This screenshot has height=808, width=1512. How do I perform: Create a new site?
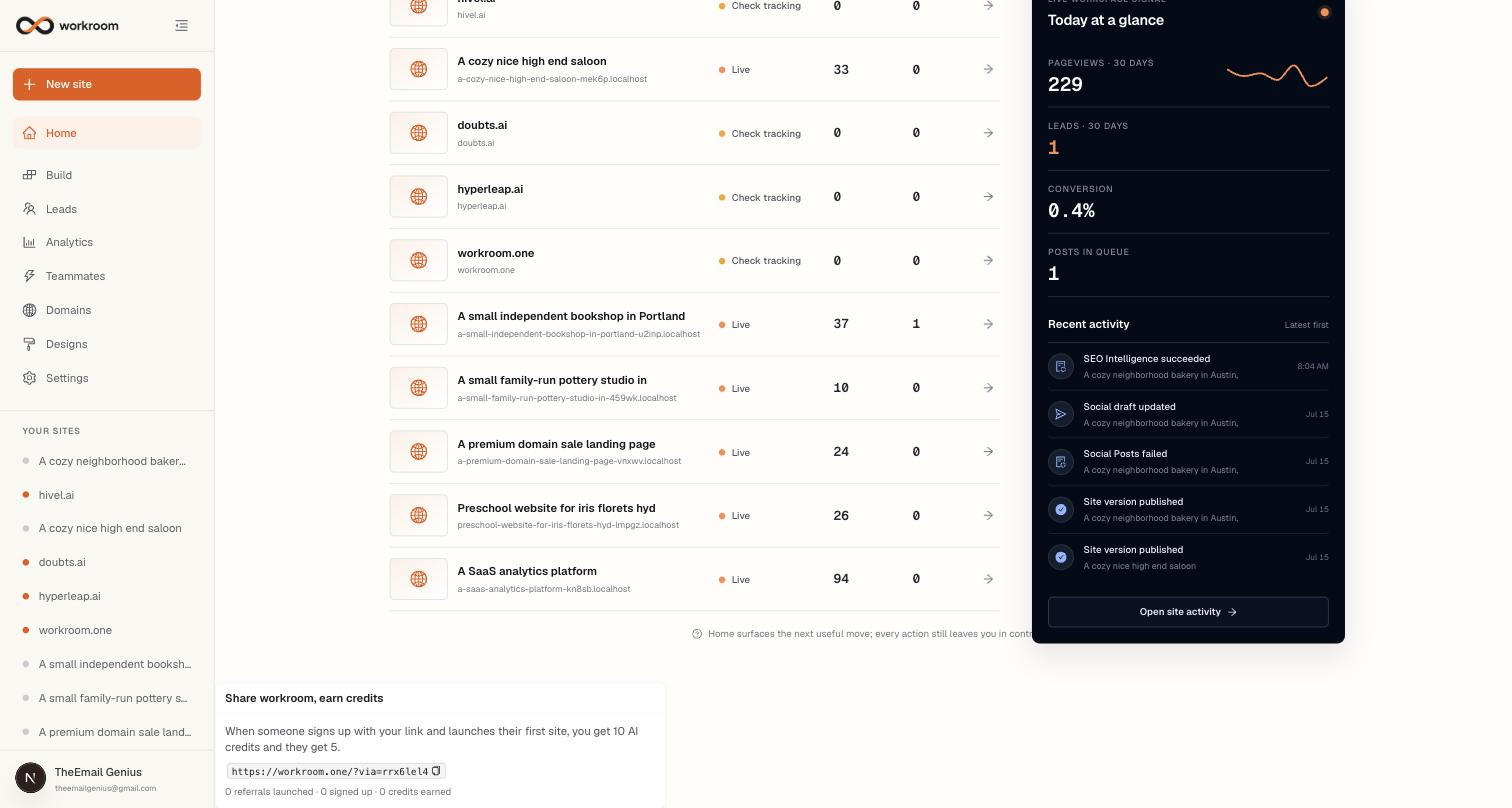(107, 84)
